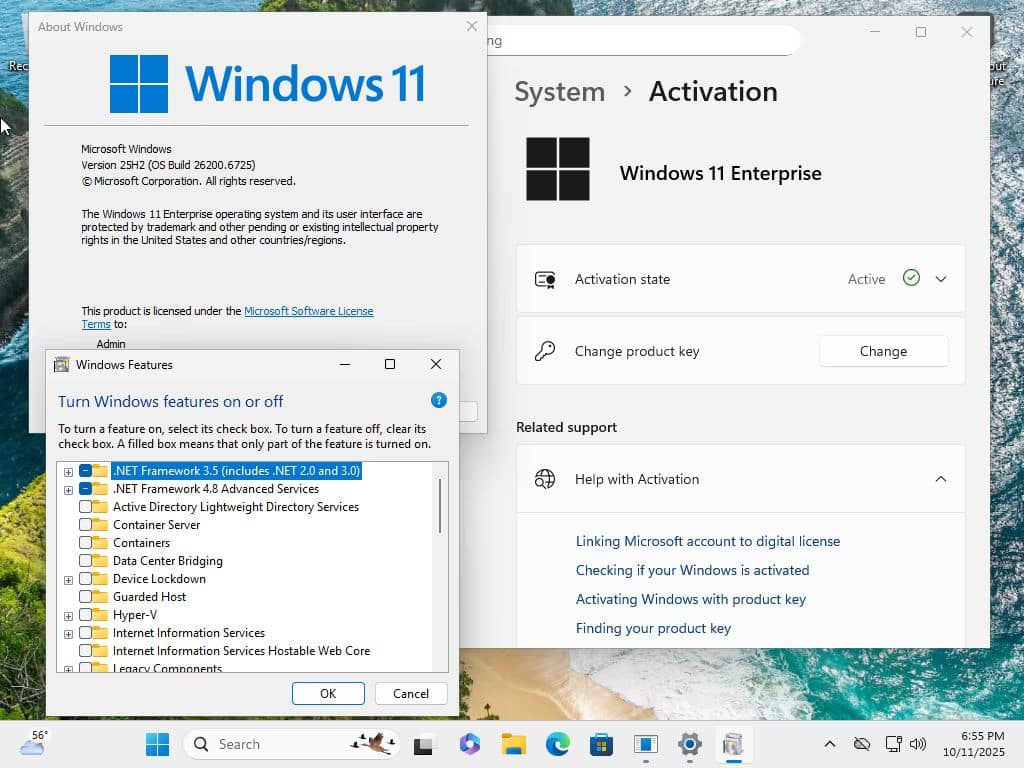Expand the .NET Framework 3.5 tree node
This screenshot has width=1024, height=768.
(68, 471)
